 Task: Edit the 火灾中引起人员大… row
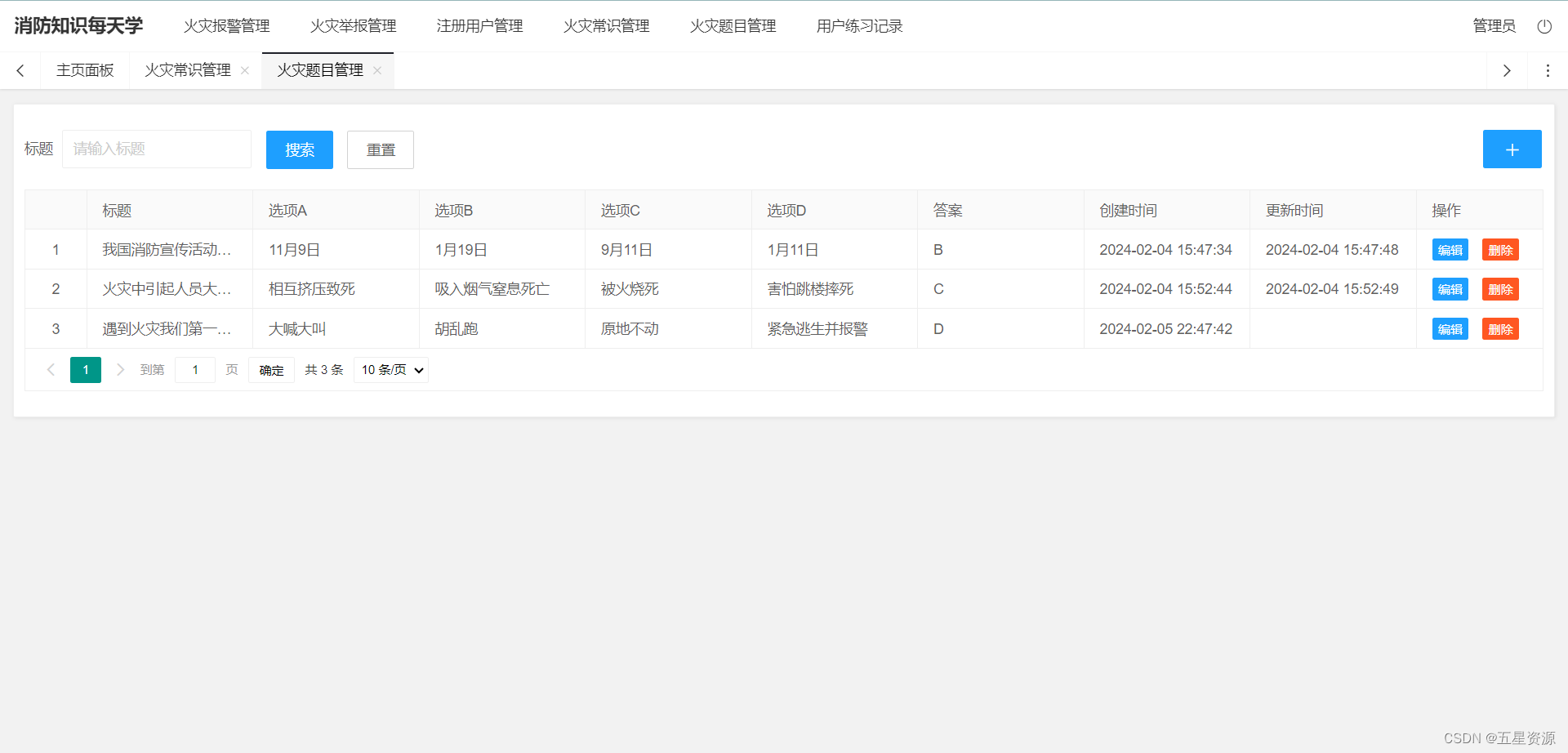(1450, 289)
